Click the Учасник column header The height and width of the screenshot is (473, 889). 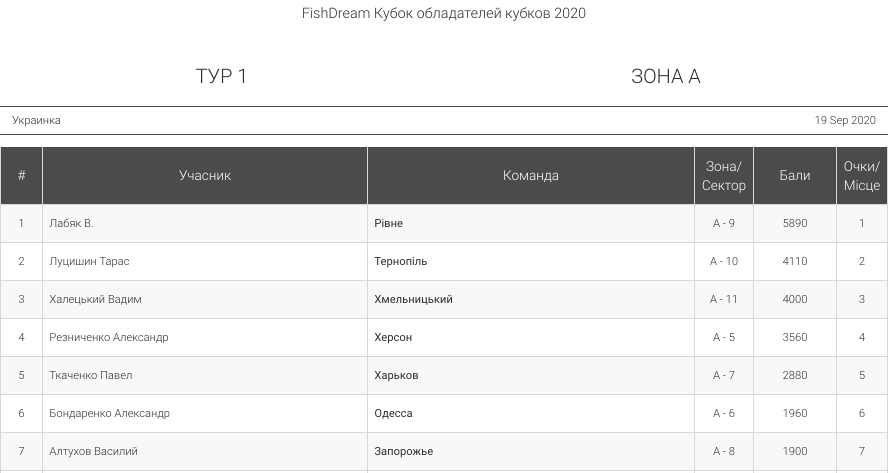click(x=205, y=176)
